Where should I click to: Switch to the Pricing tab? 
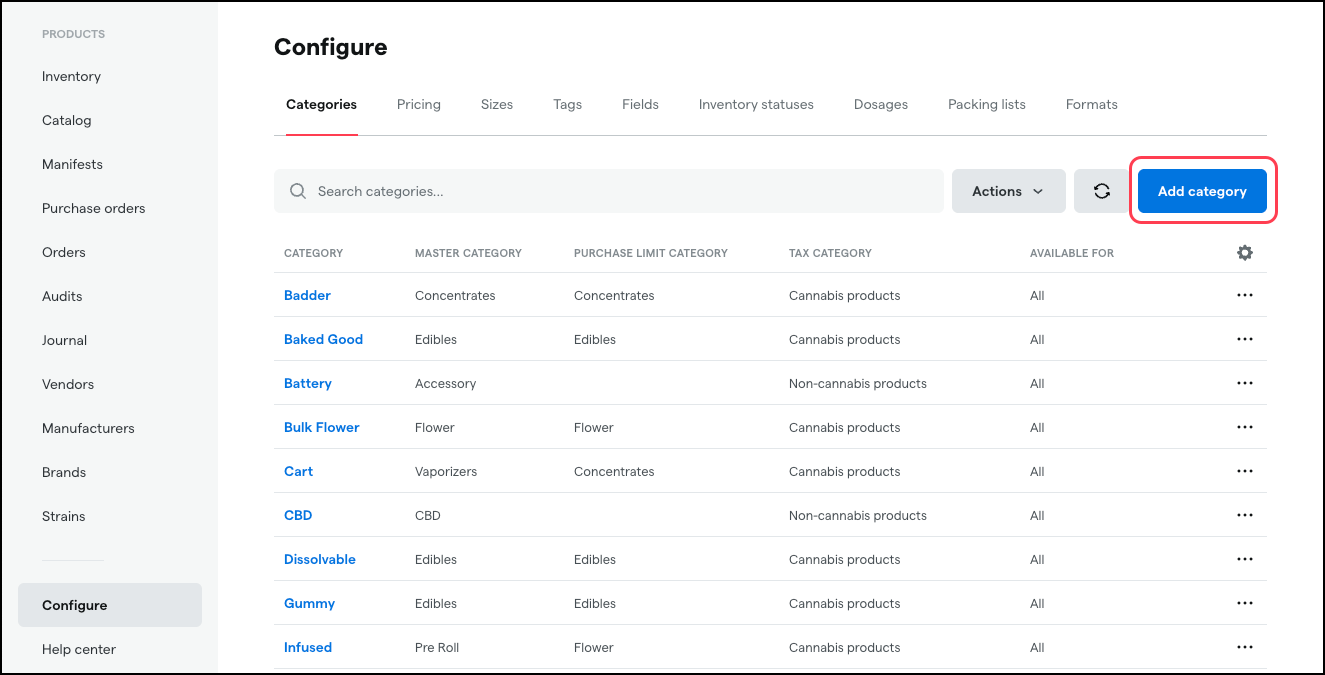(418, 104)
